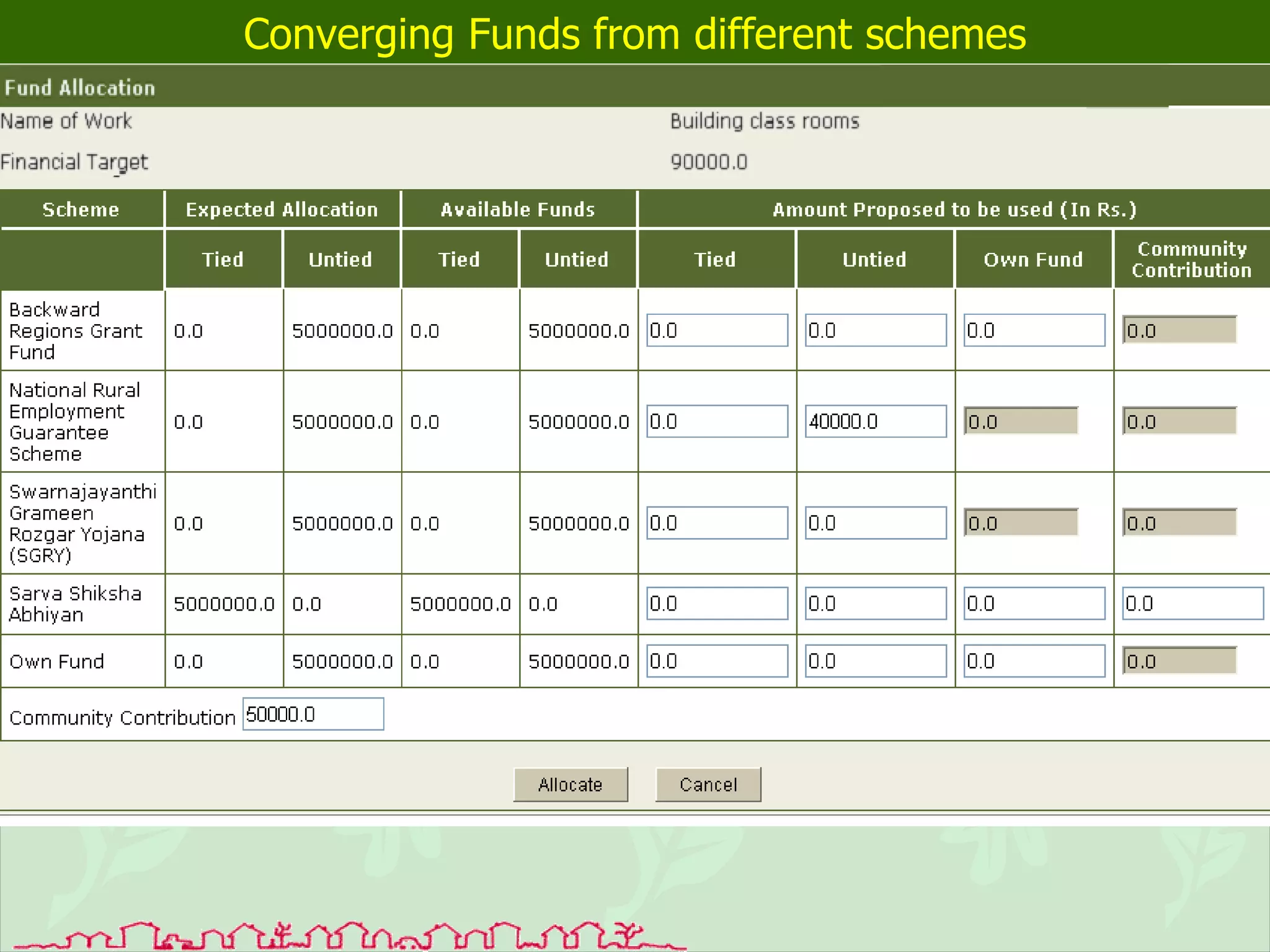The height and width of the screenshot is (952, 1270).
Task: Select Sarva Shiksha Abhiyan Community Contribution field
Action: pyautogui.click(x=1193, y=604)
